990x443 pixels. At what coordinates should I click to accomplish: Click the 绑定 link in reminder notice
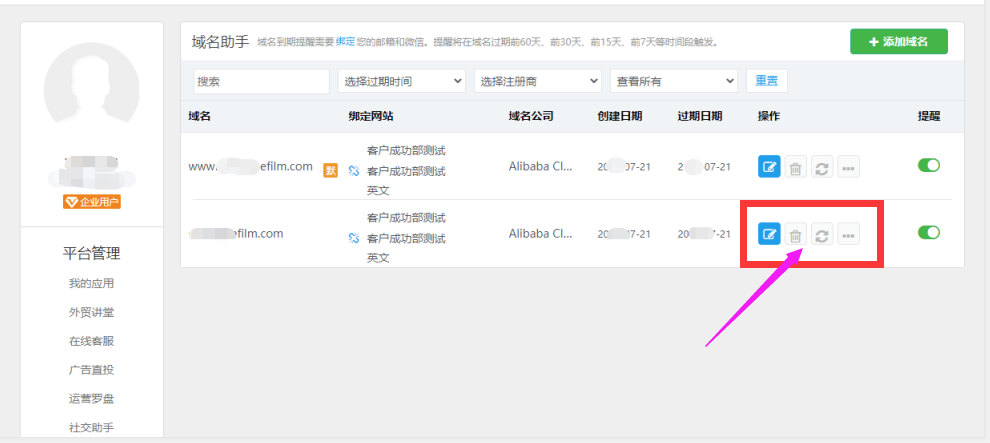[x=345, y=43]
